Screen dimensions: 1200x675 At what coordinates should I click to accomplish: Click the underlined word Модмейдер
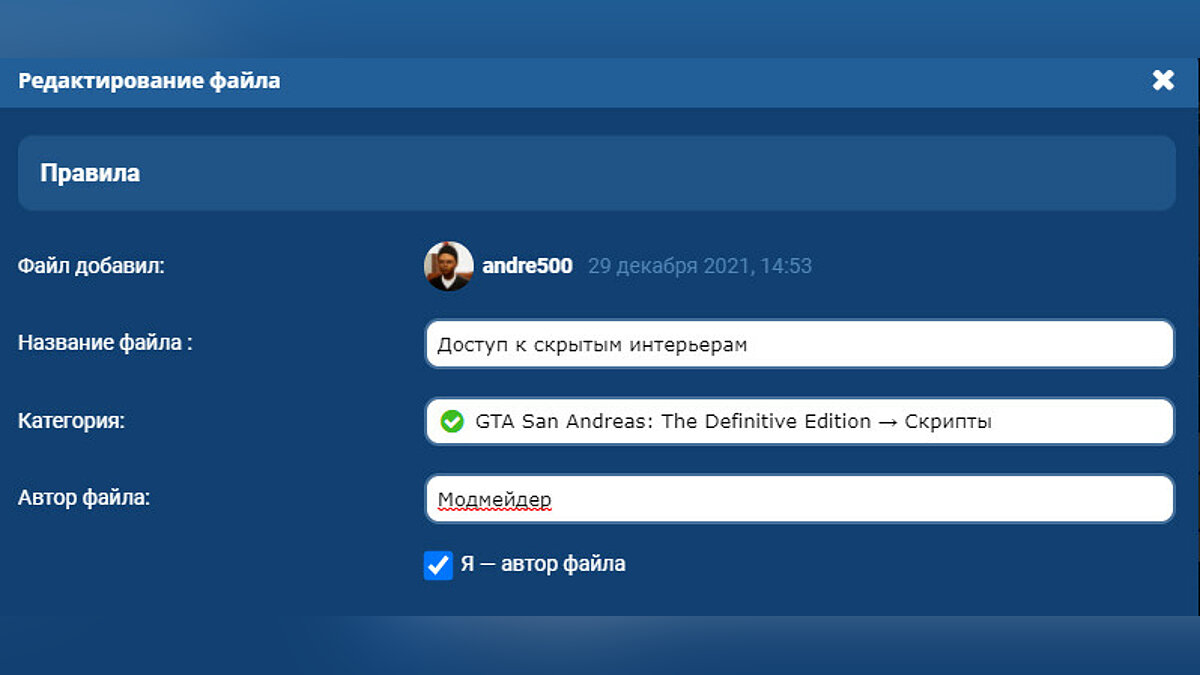point(494,499)
